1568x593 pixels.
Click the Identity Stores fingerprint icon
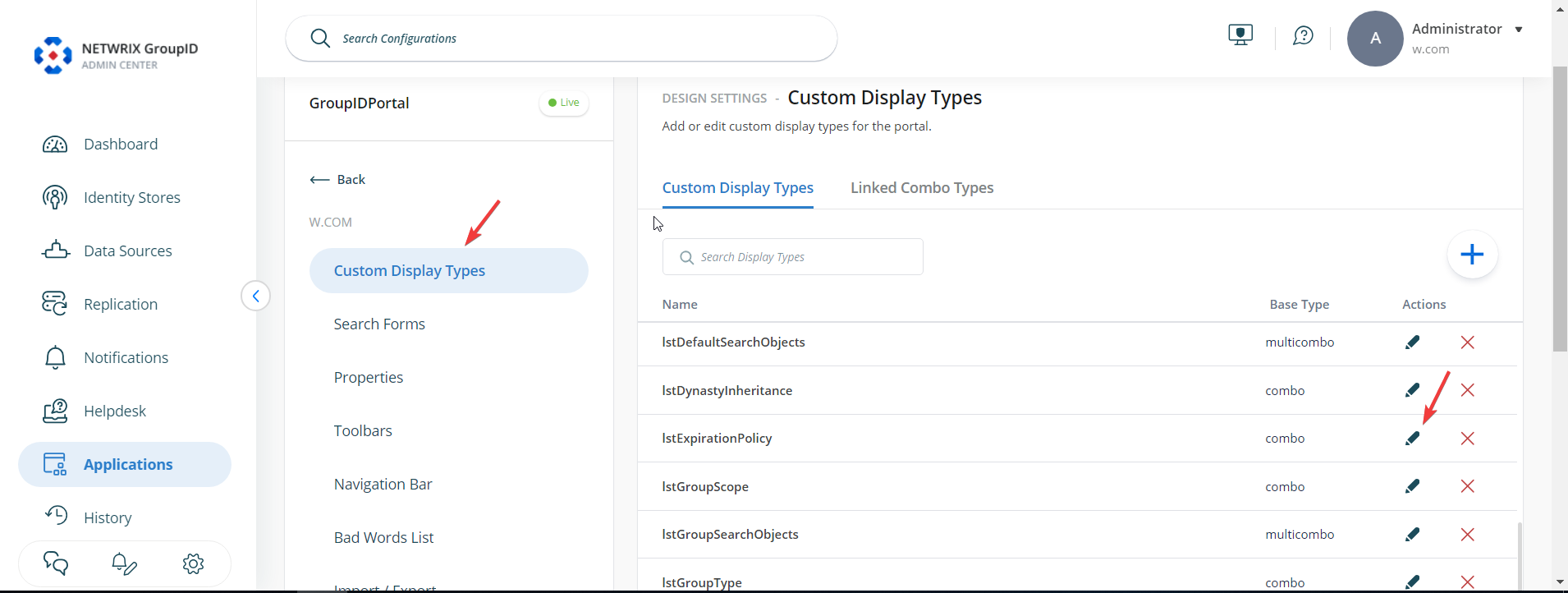55,198
